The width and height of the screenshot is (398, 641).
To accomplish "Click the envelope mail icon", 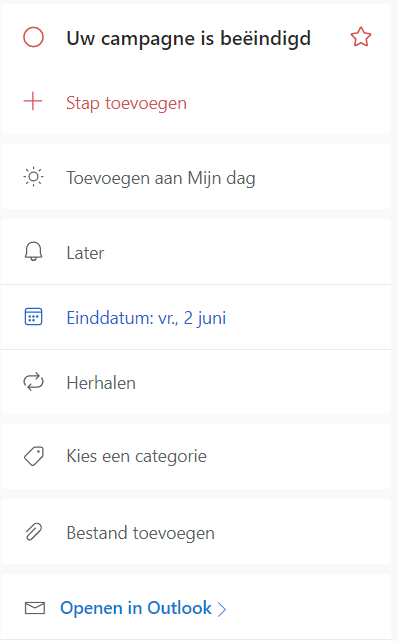I will click(x=35, y=608).
